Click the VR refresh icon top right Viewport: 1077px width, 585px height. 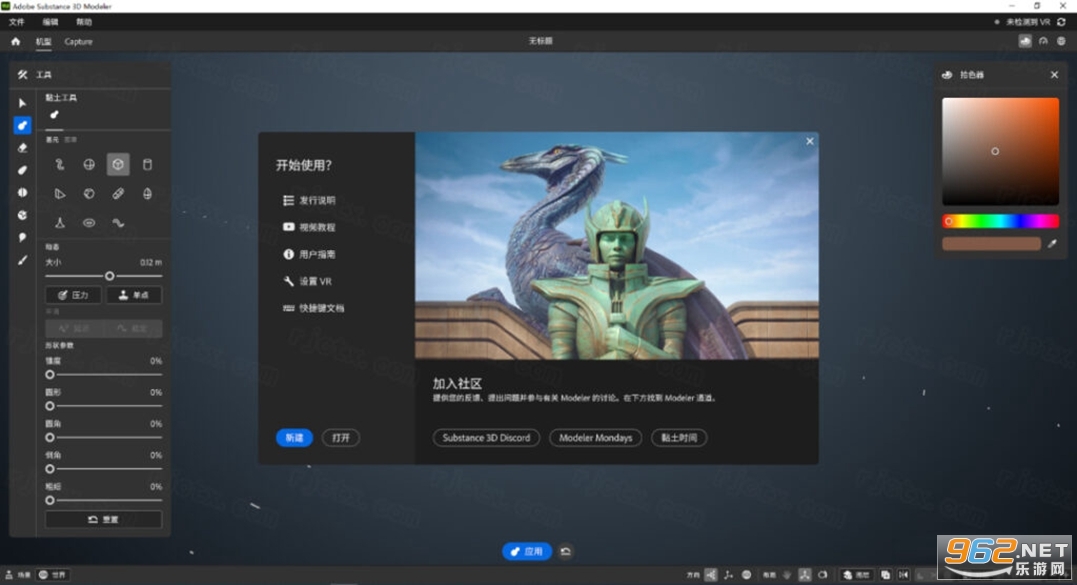pos(1061,22)
